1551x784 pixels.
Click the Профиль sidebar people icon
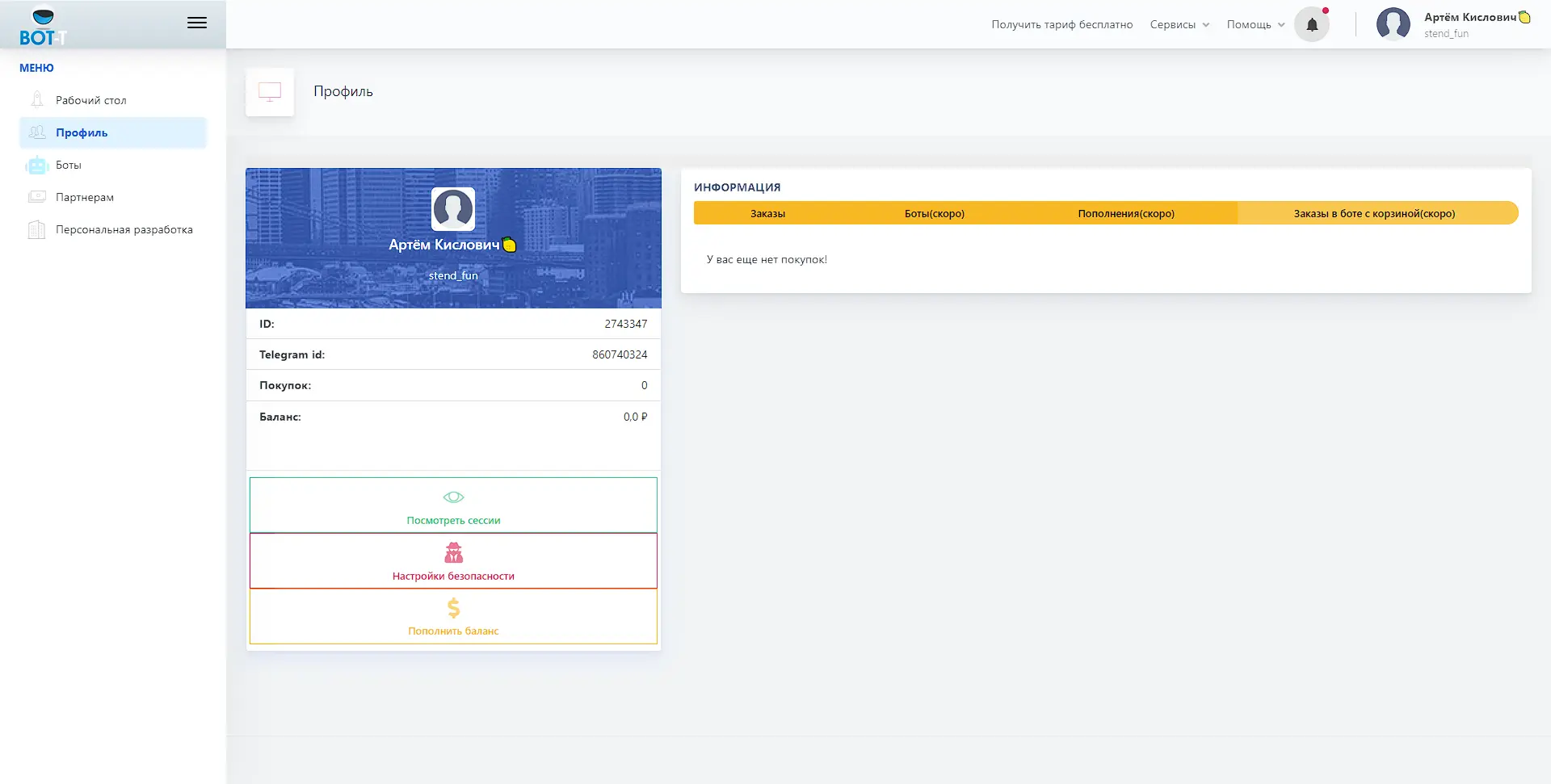pos(36,132)
